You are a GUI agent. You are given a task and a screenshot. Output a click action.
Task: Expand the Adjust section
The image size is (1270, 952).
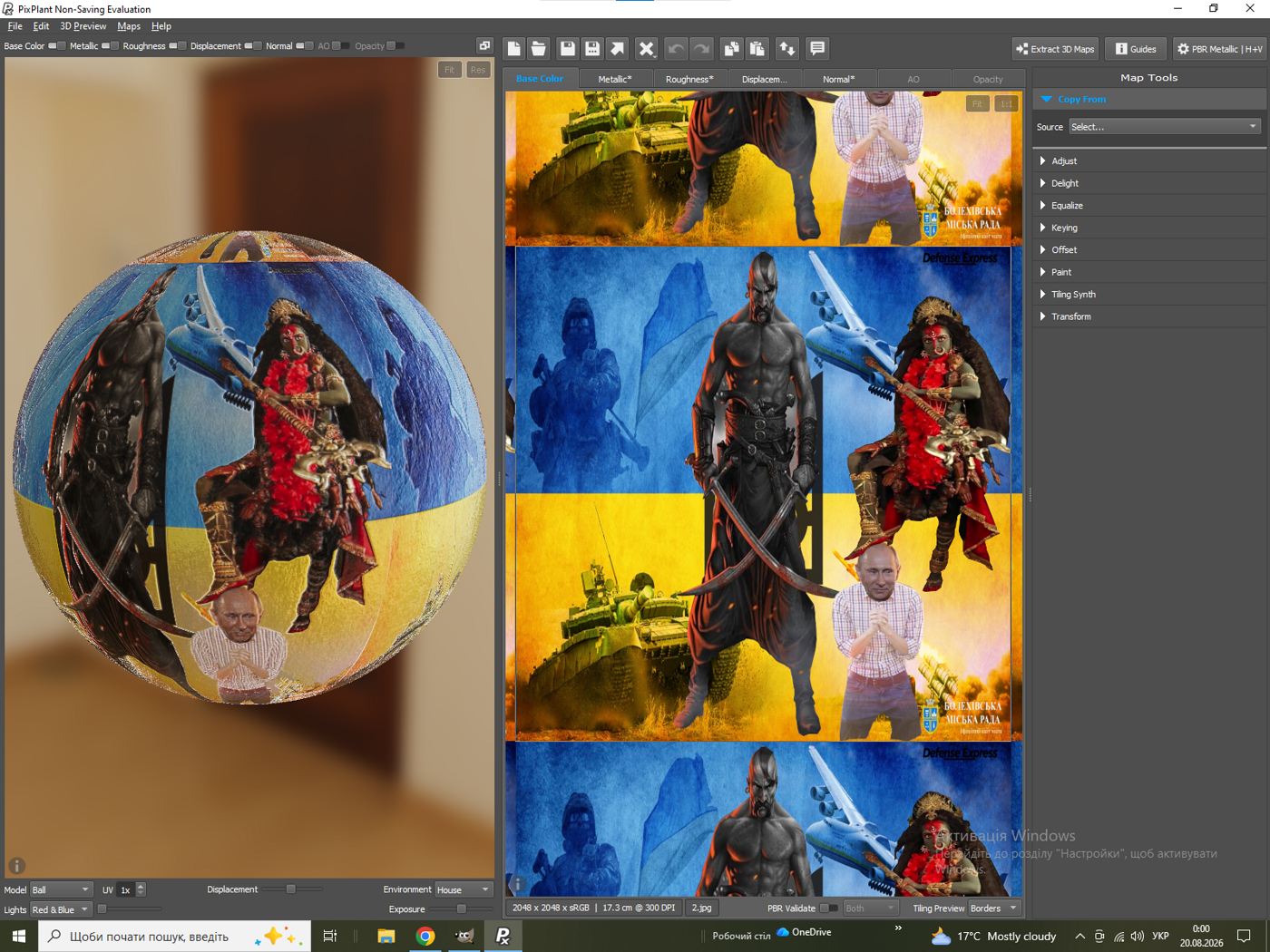1149,160
